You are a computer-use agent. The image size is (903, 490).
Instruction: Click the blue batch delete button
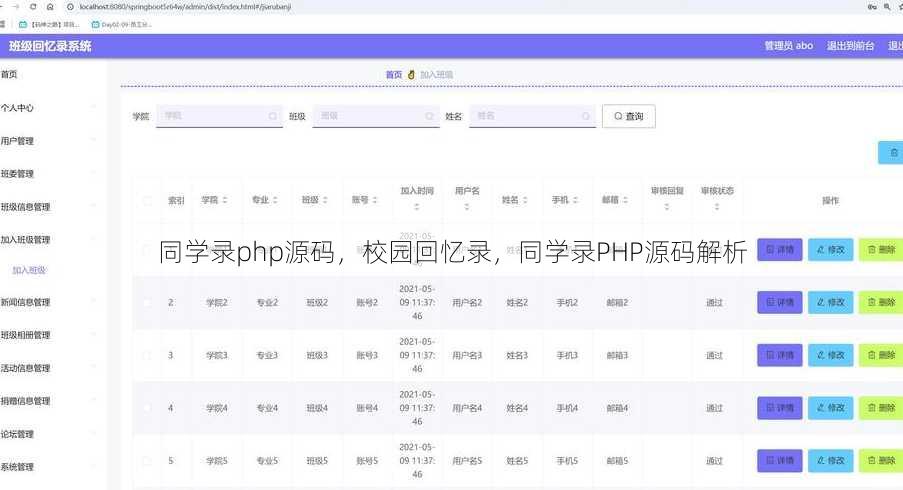(x=890, y=153)
